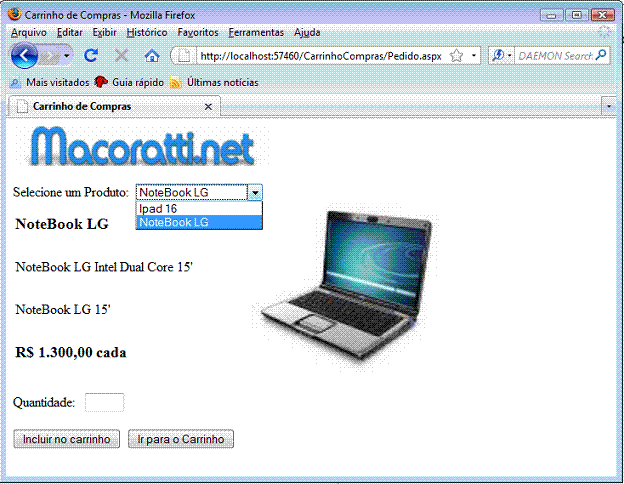Open the Favoritos menu
Screen dimensions: 624x484
[x=198, y=33]
